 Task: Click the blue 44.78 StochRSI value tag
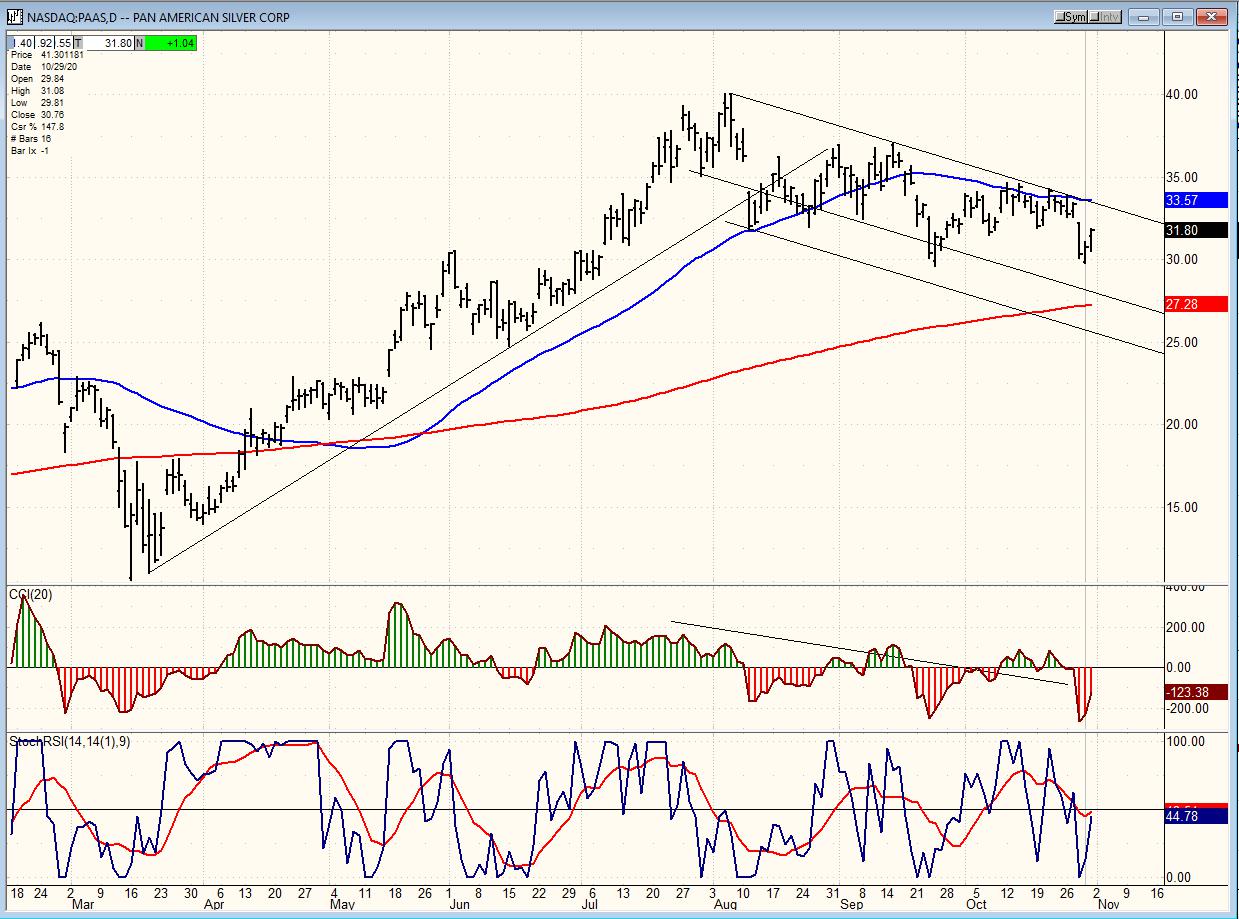click(x=1196, y=816)
